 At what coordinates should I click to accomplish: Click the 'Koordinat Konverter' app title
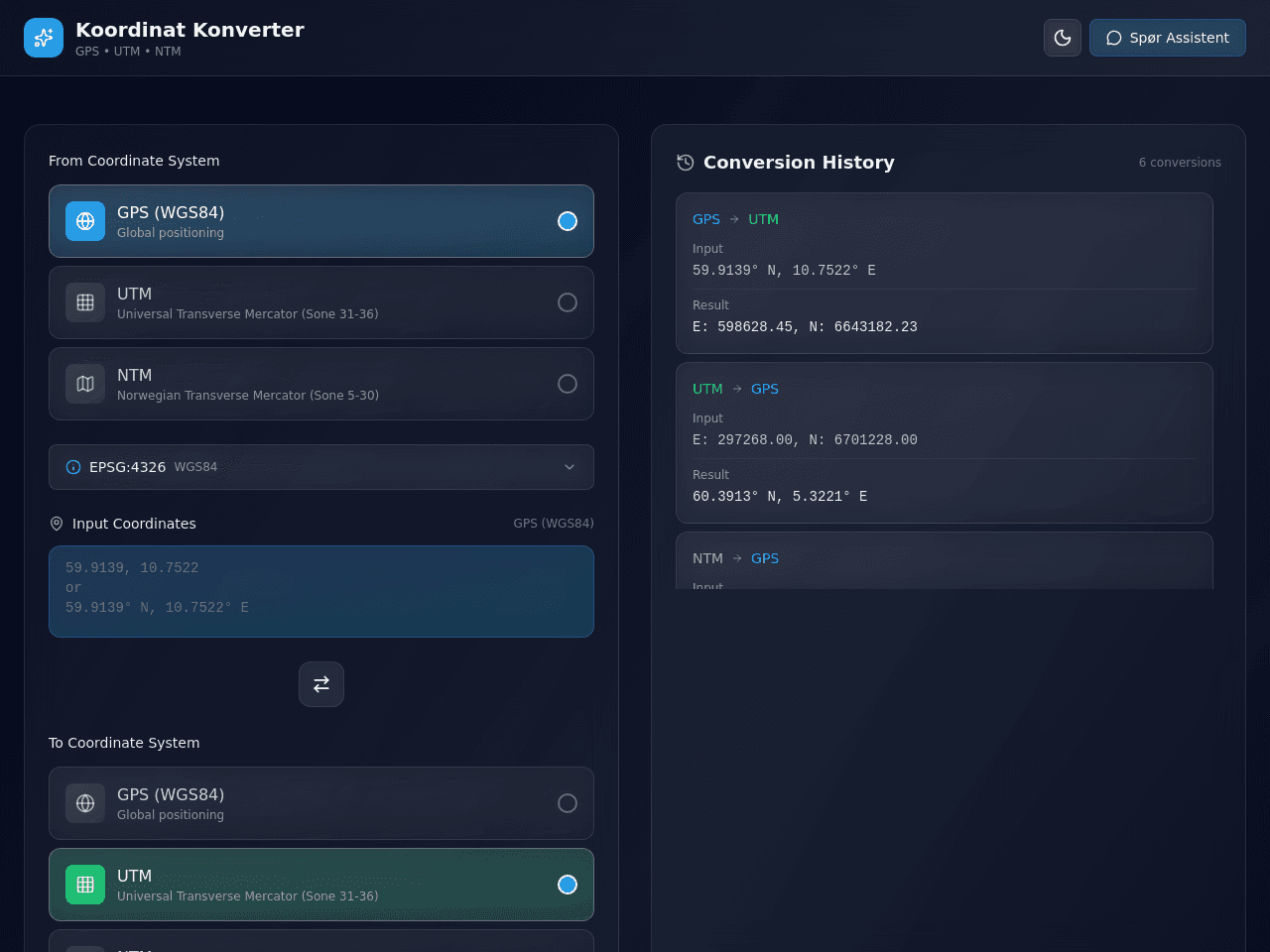click(190, 30)
